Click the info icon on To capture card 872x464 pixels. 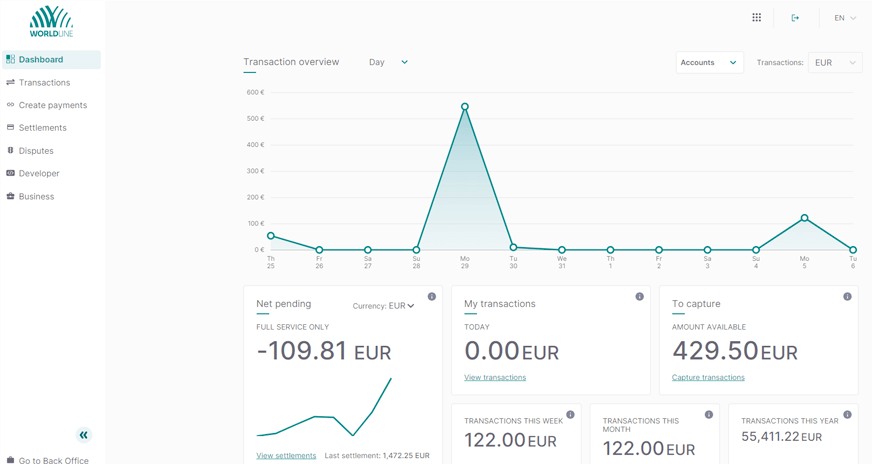click(x=847, y=297)
